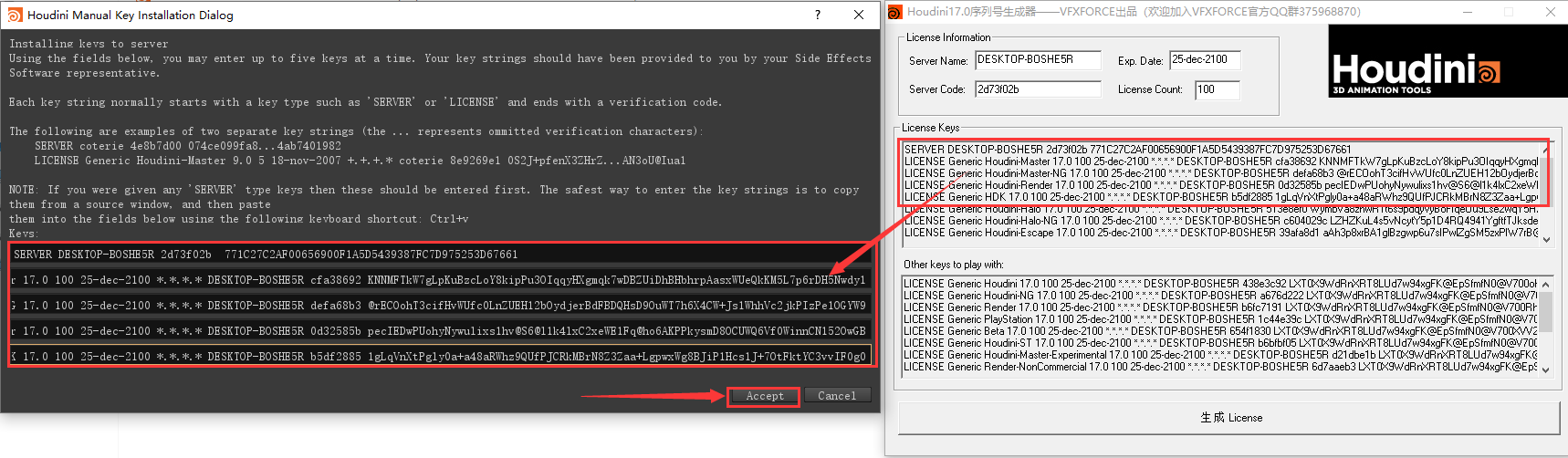Click the Houdini icon in the generator window title bar
Image resolution: width=1568 pixels, height=458 pixels.
tap(895, 12)
